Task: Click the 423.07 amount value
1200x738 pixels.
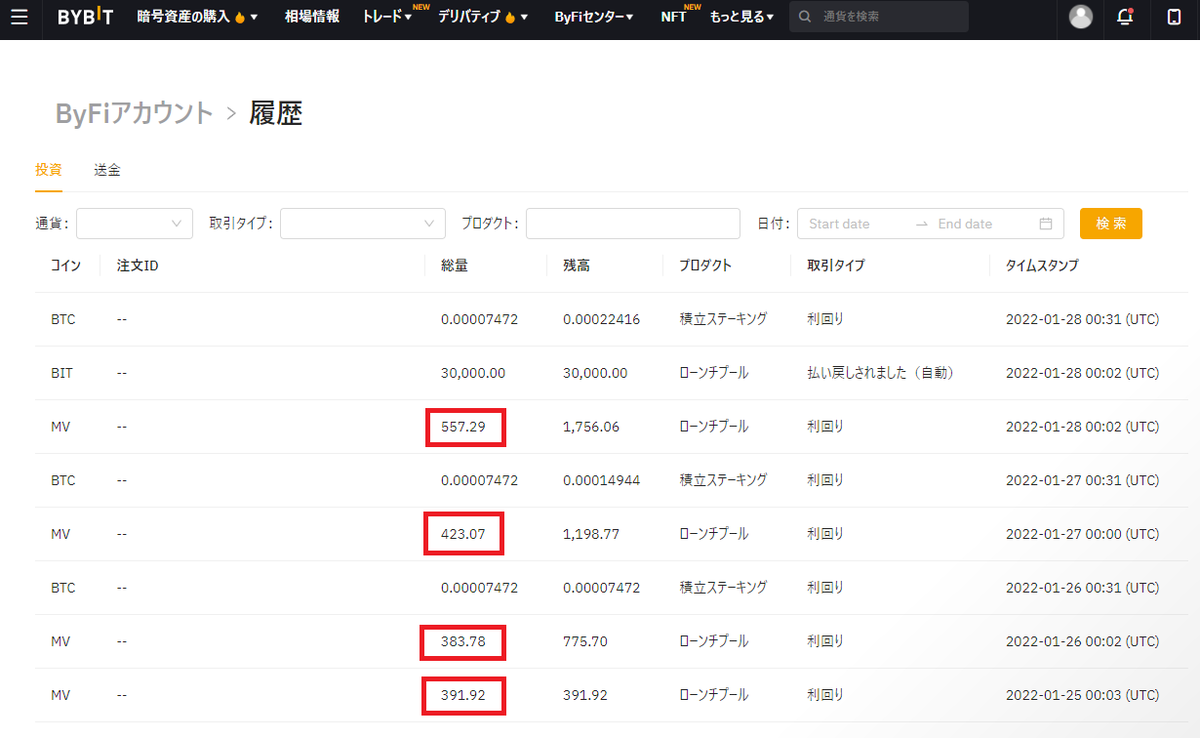Action: point(463,534)
